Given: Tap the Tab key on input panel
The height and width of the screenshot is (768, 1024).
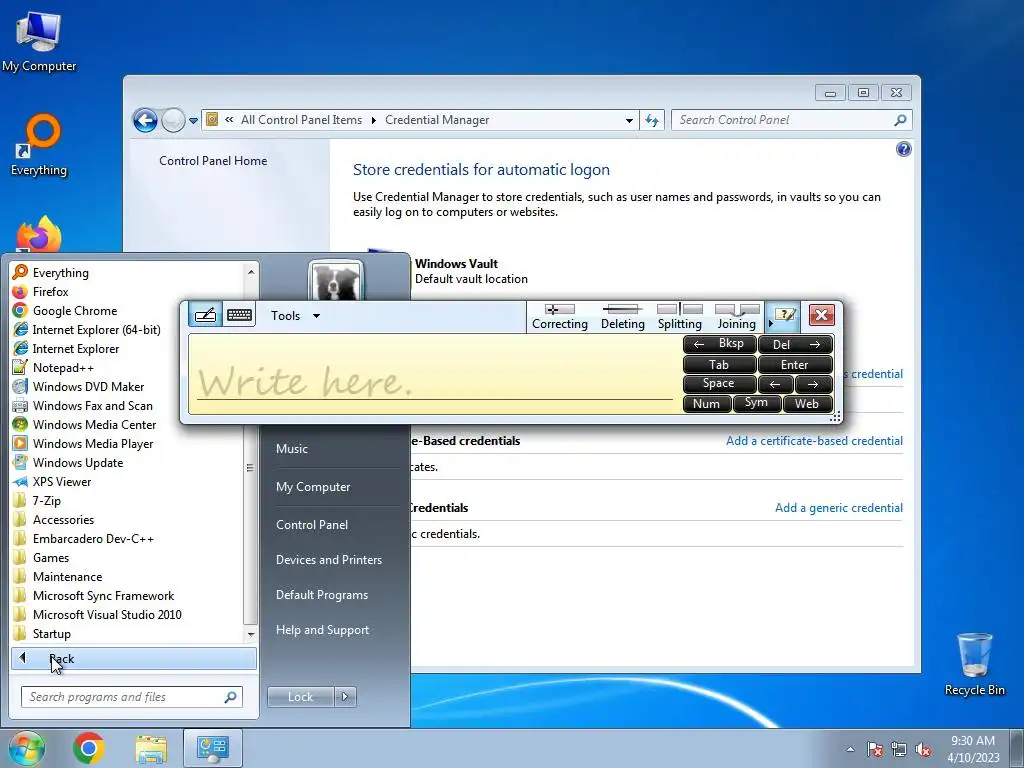Looking at the screenshot, I should tap(719, 364).
